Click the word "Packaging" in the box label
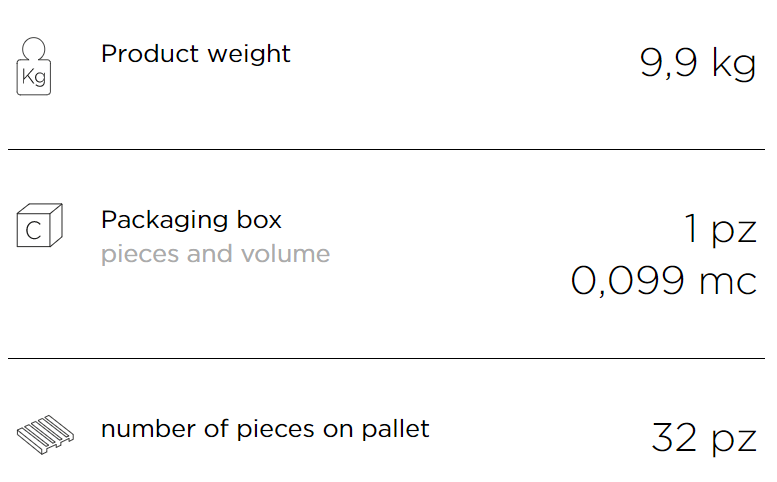777x482 pixels. pos(164,221)
